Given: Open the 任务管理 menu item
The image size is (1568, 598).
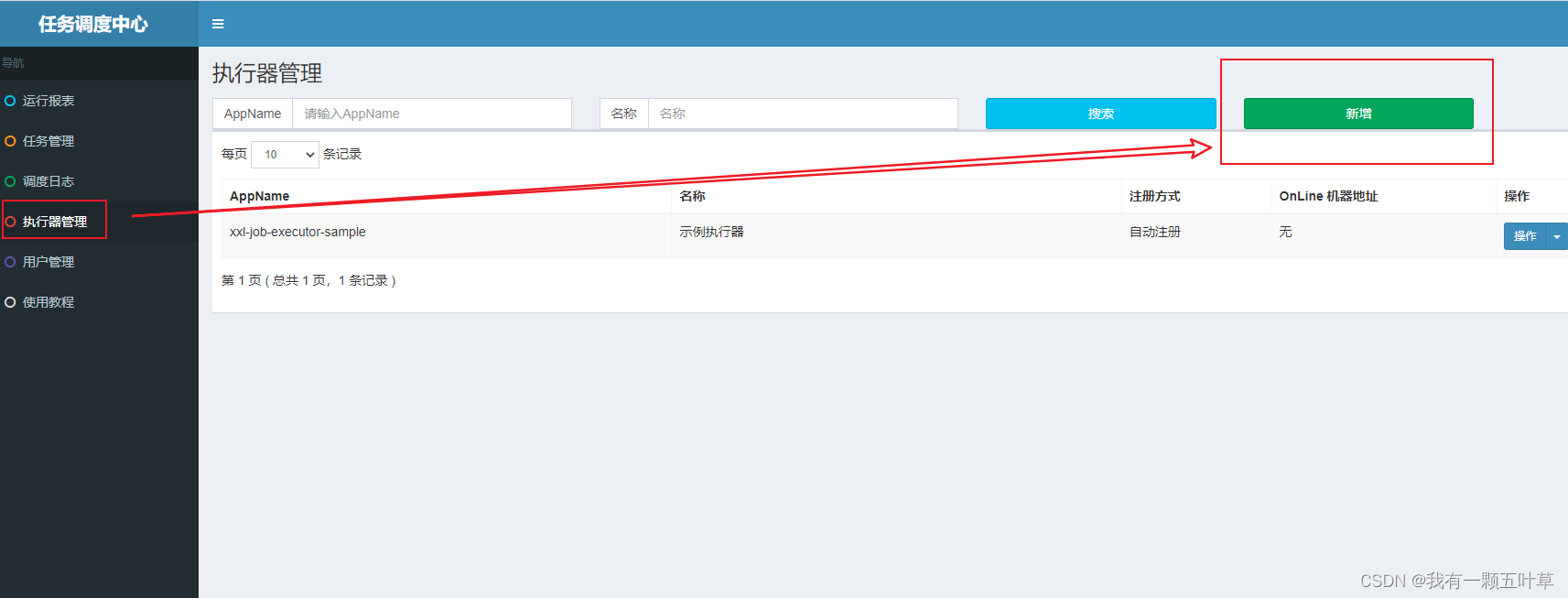Looking at the screenshot, I should (x=99, y=141).
